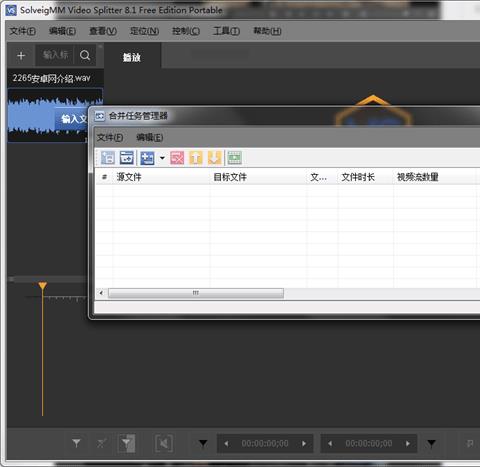480x467 pixels.
Task: Click the 文件时长 column header
Action: point(366,177)
